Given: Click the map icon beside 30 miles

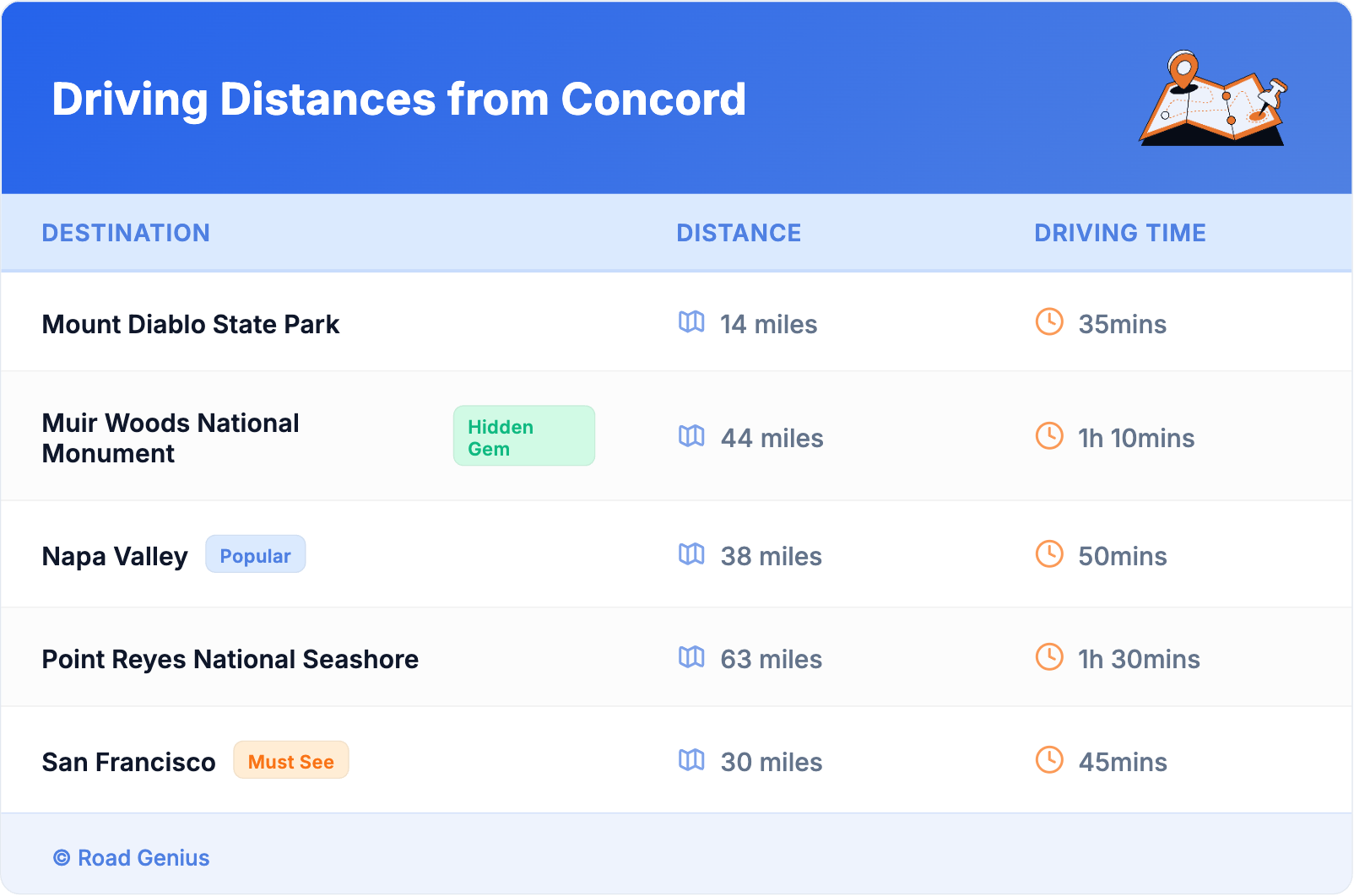Looking at the screenshot, I should click(691, 760).
